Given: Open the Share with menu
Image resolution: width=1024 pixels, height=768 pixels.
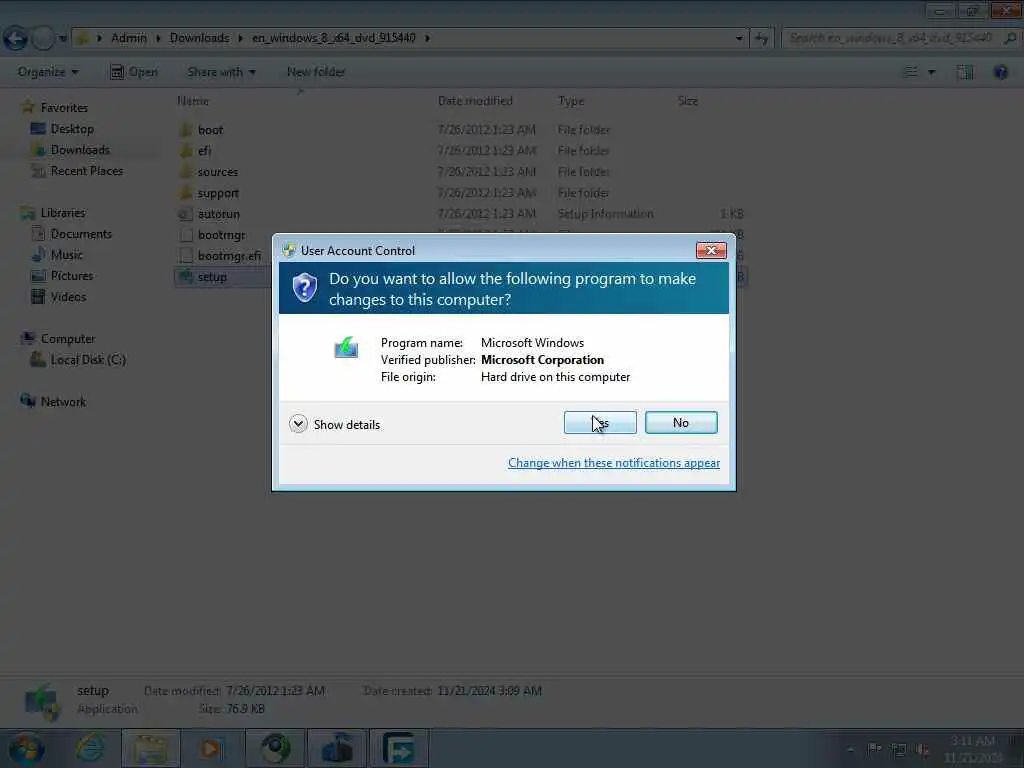Looking at the screenshot, I should point(221,72).
